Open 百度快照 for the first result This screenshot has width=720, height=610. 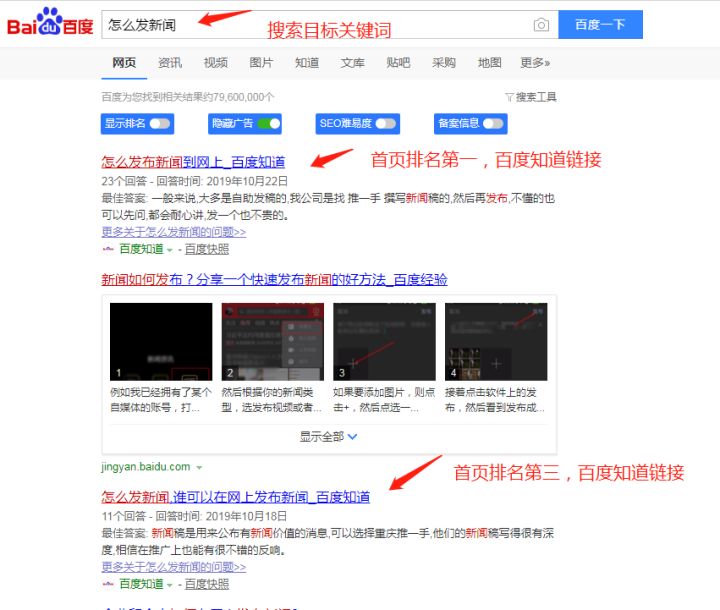coord(207,249)
